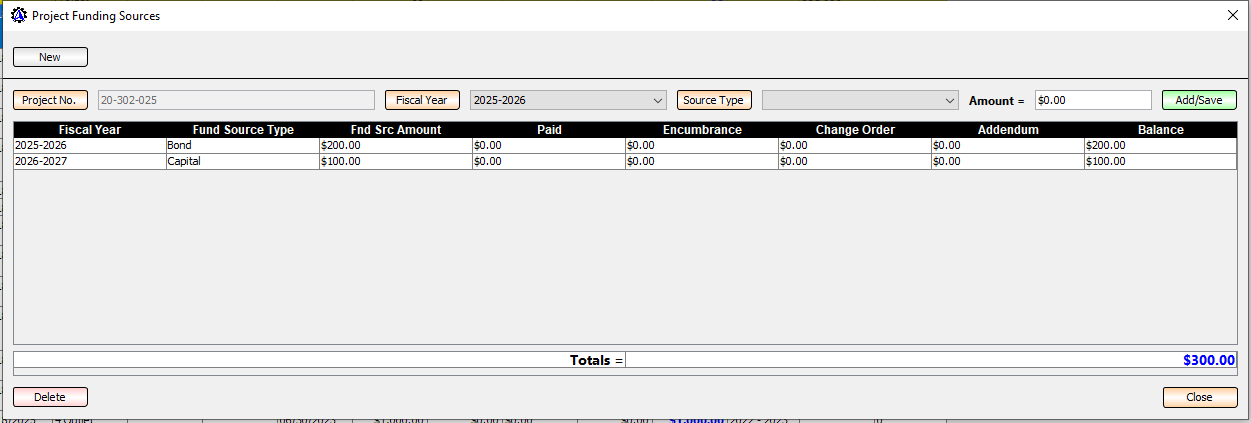
Task: Select the 2026-2027 fiscal year row
Action: click(x=90, y=161)
